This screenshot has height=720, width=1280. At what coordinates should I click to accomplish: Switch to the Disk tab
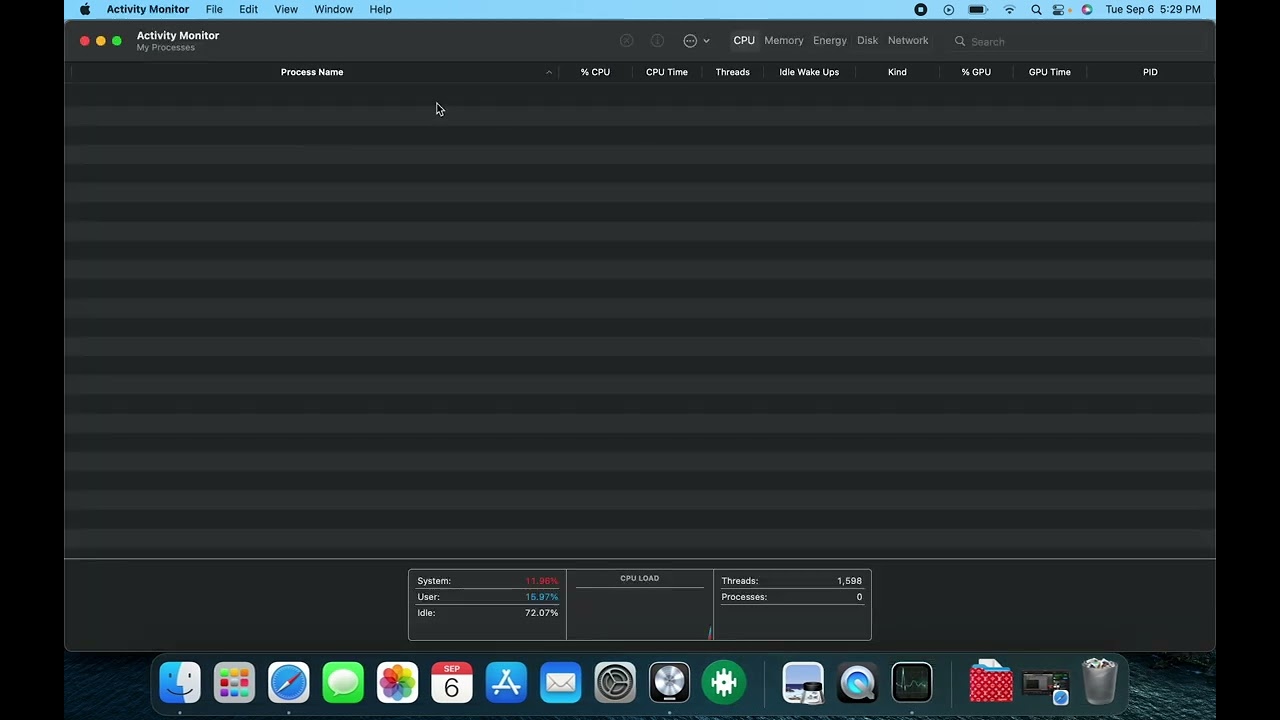click(867, 41)
